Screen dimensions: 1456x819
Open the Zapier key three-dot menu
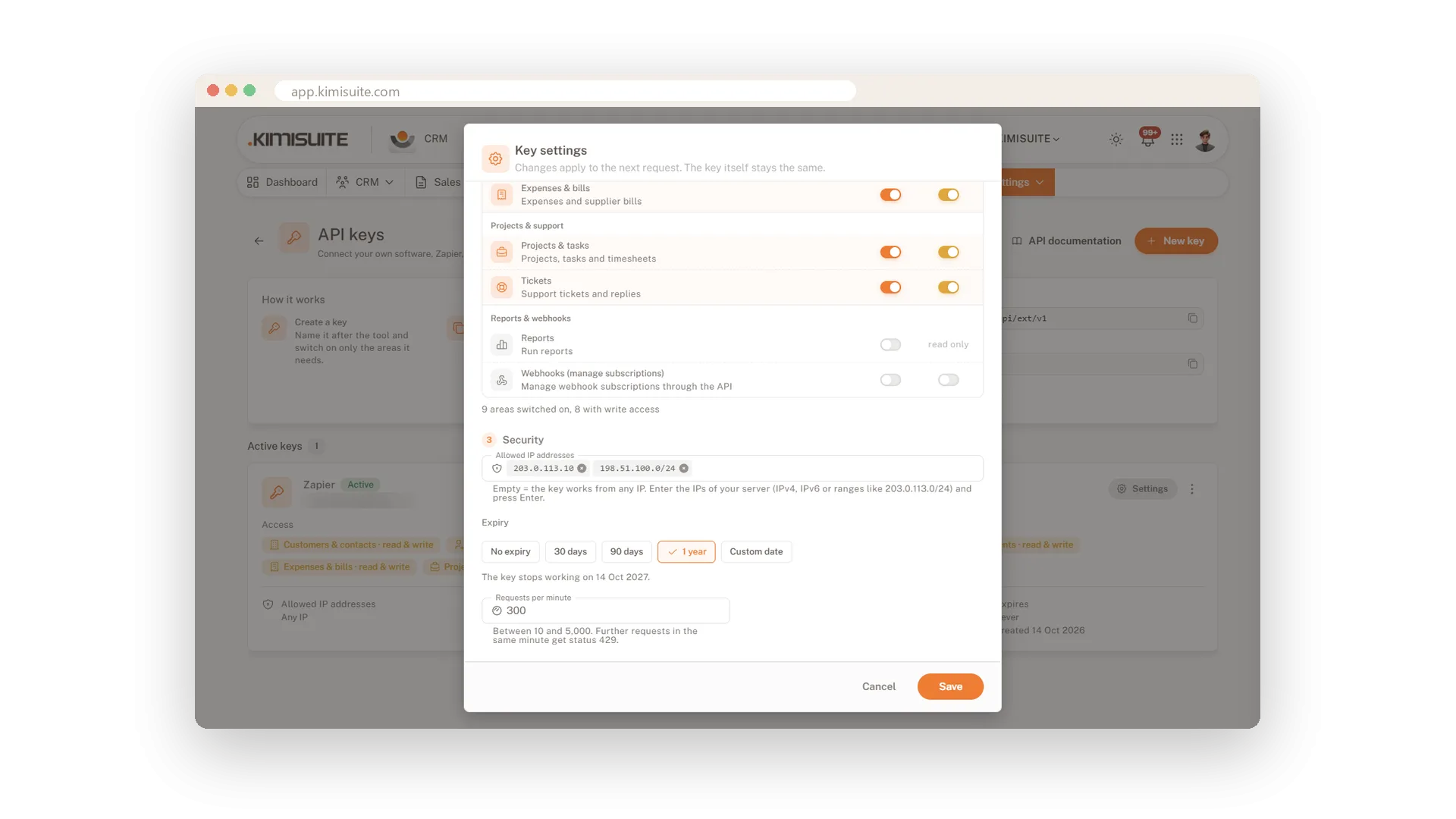pos(1192,489)
